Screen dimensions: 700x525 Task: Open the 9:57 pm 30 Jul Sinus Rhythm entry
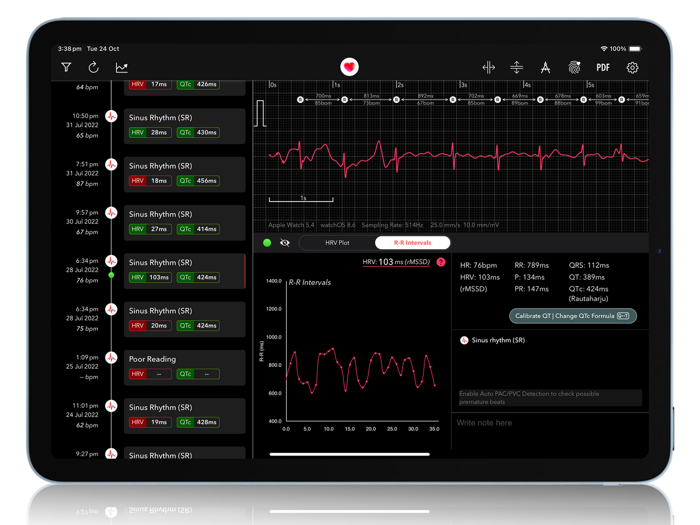pyautogui.click(x=184, y=222)
